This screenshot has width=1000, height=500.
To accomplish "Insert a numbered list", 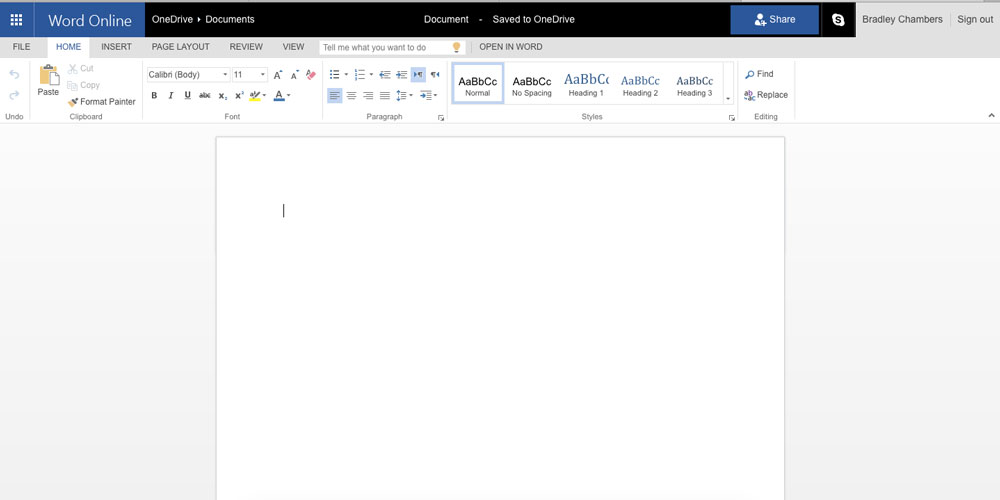I will pyautogui.click(x=360, y=75).
